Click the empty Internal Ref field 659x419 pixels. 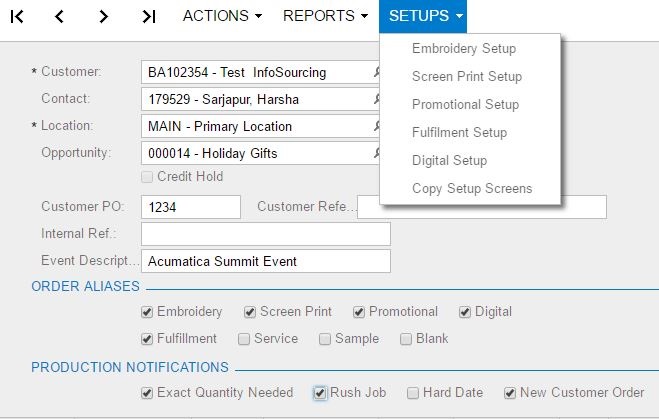point(266,234)
